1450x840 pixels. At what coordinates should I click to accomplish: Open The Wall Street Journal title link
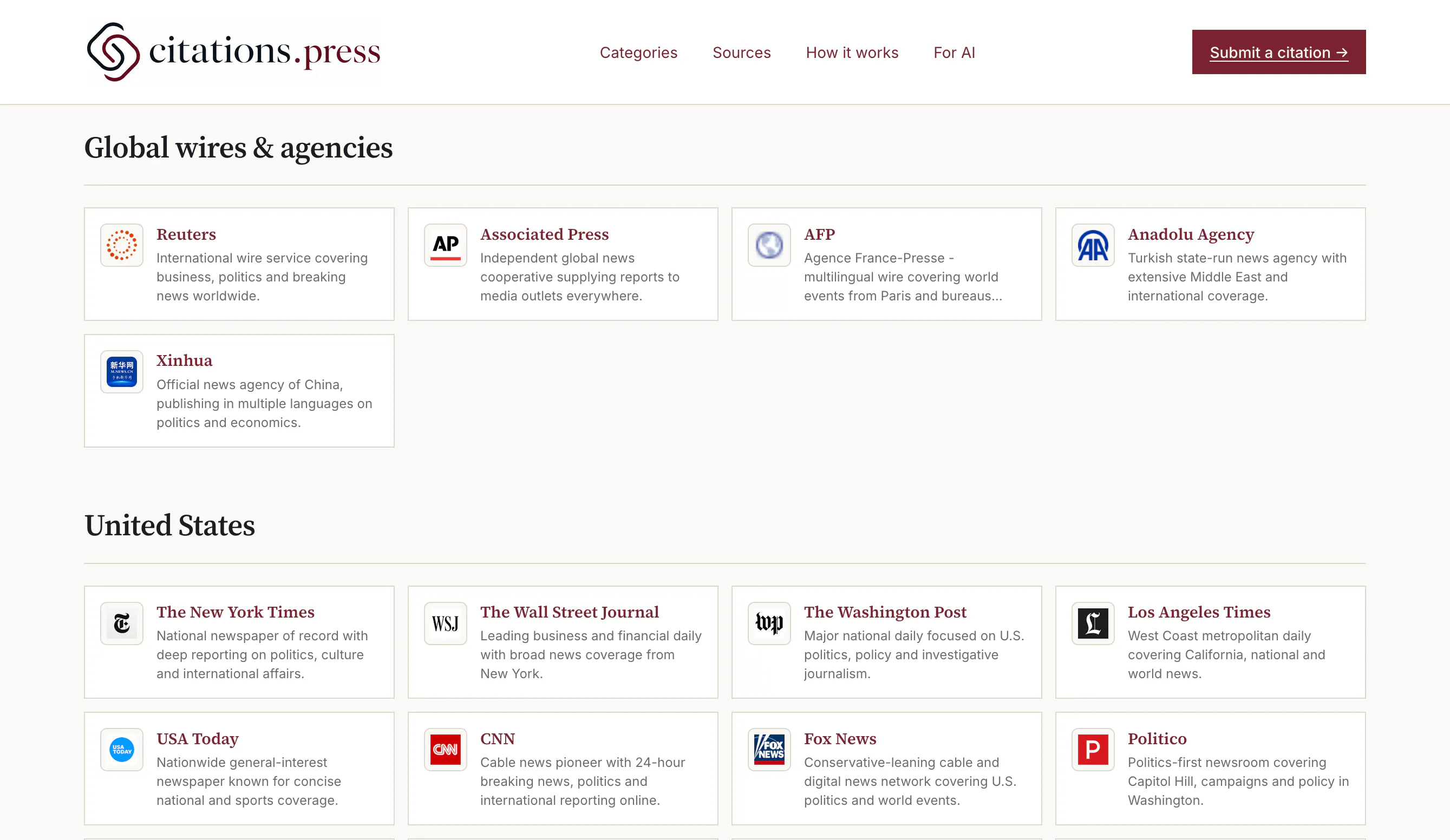point(570,612)
